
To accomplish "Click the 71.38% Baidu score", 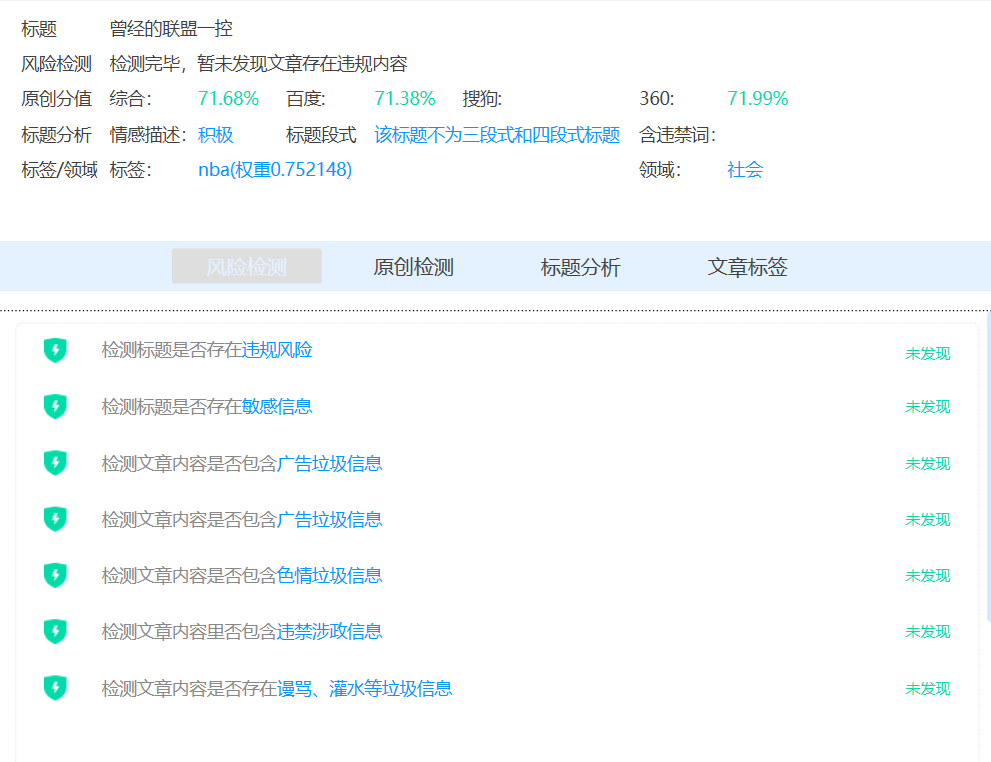I will 404,99.
